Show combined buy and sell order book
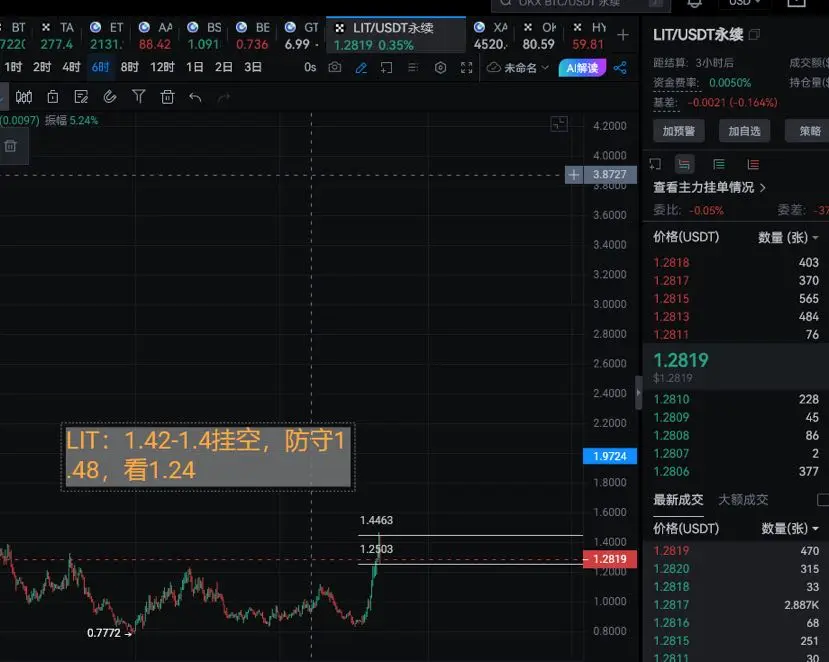This screenshot has height=662, width=829. click(684, 164)
